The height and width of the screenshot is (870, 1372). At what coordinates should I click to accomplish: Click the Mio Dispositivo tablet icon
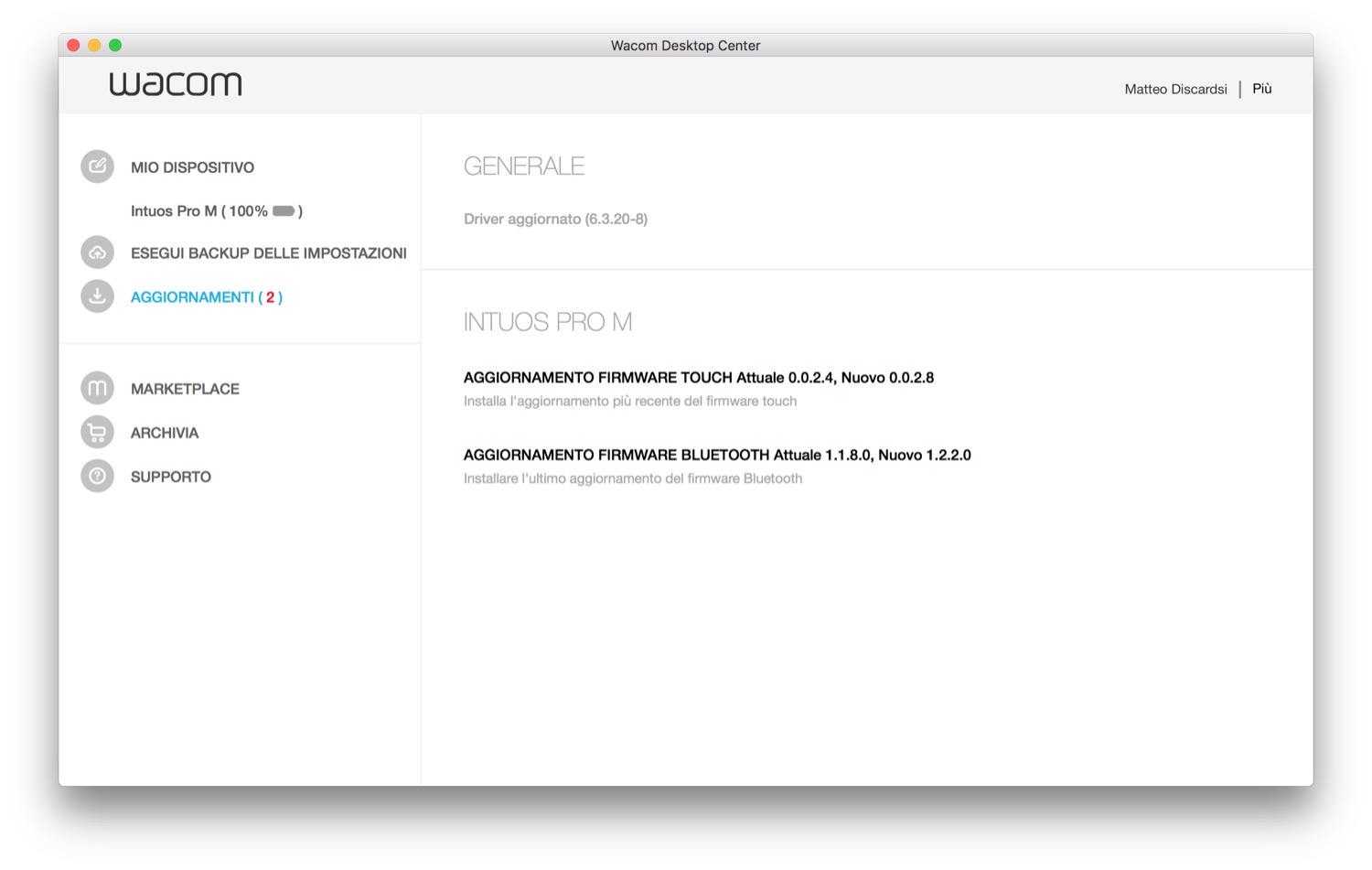tap(97, 166)
